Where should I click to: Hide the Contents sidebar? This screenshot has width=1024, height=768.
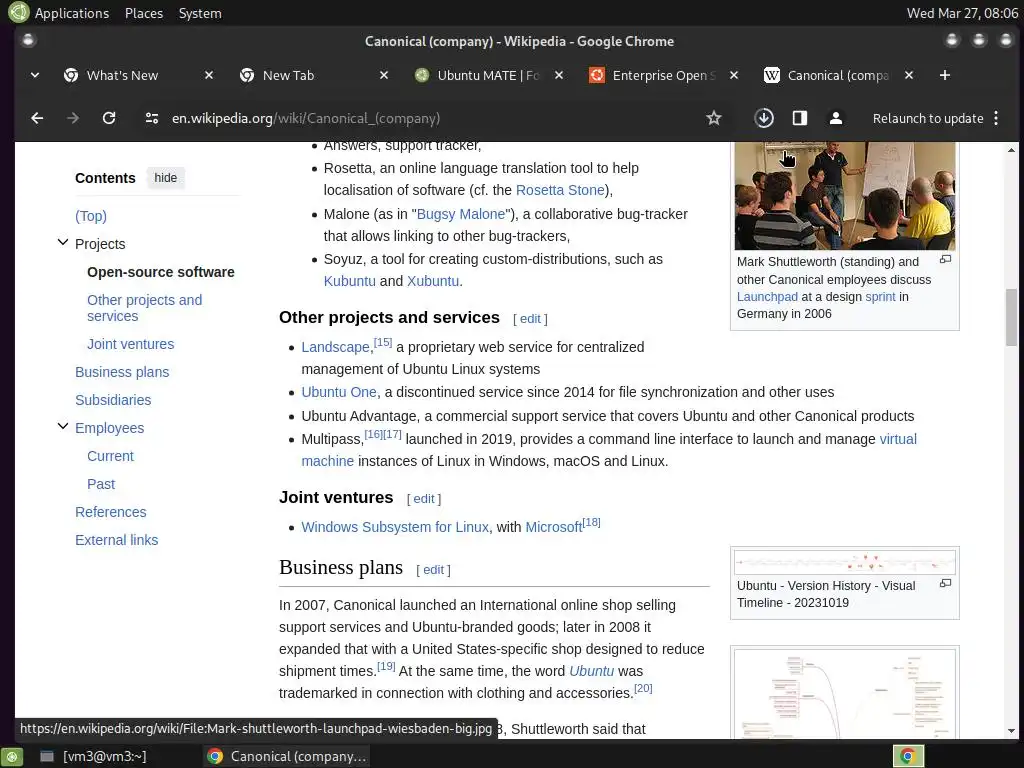166,178
